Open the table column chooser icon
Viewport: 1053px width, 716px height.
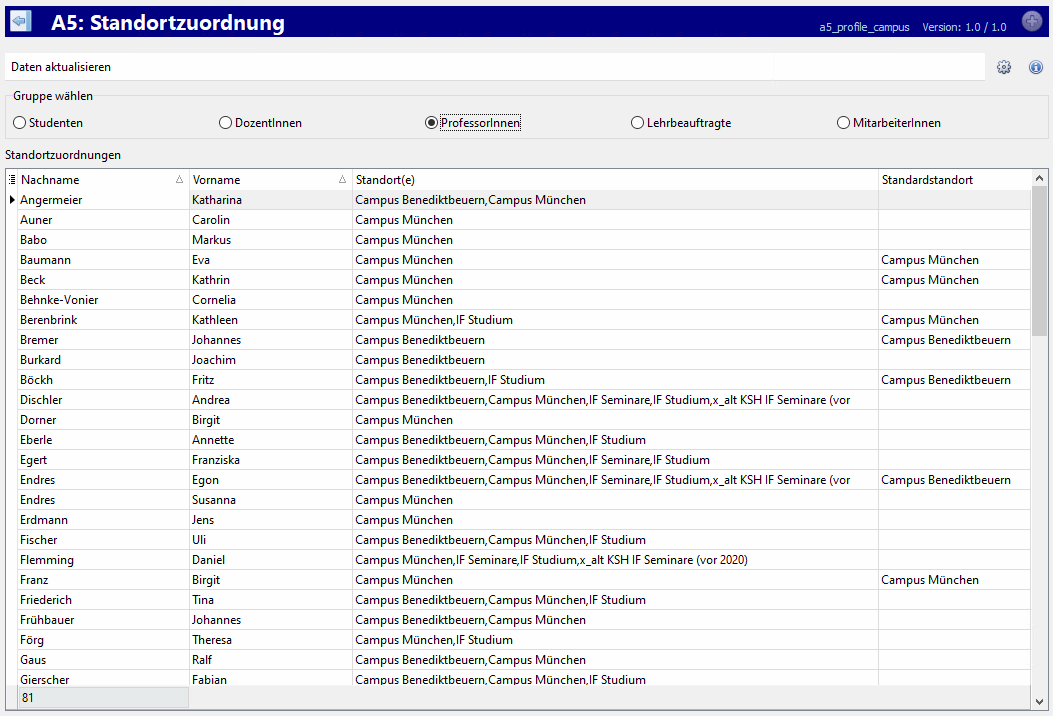click(x=12, y=180)
